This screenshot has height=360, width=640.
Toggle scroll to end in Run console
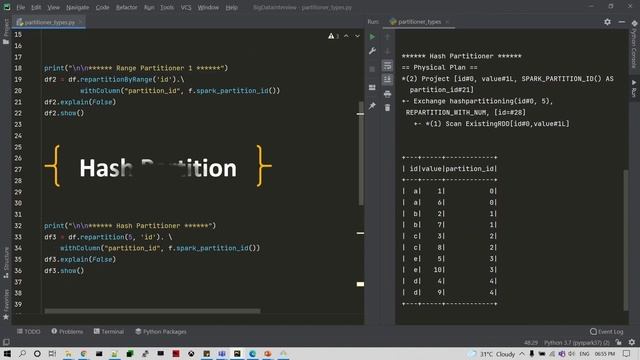(x=387, y=79)
